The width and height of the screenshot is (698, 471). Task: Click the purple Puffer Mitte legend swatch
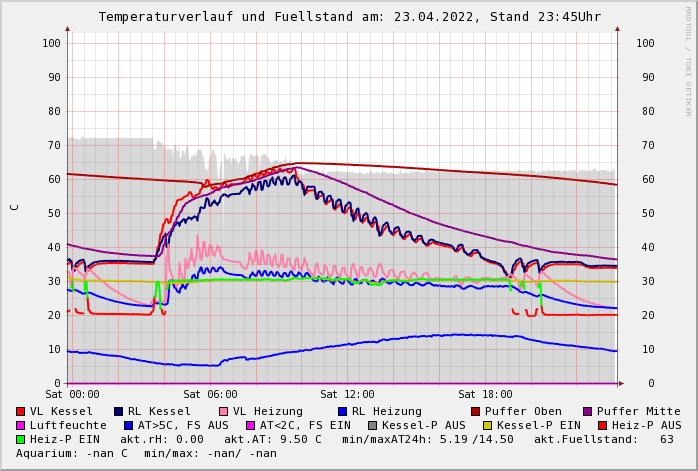coord(588,412)
